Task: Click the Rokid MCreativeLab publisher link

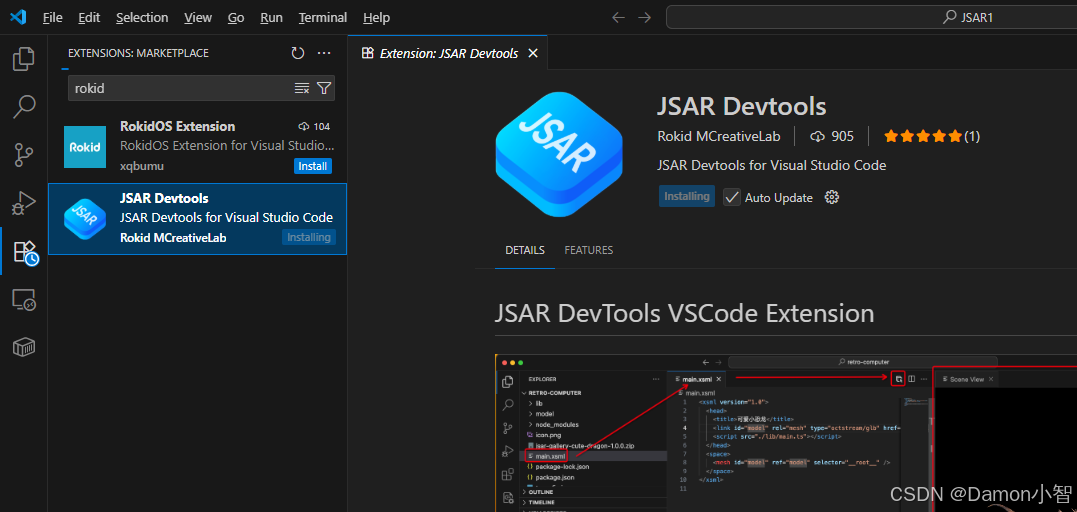Action: pyautogui.click(x=718, y=137)
